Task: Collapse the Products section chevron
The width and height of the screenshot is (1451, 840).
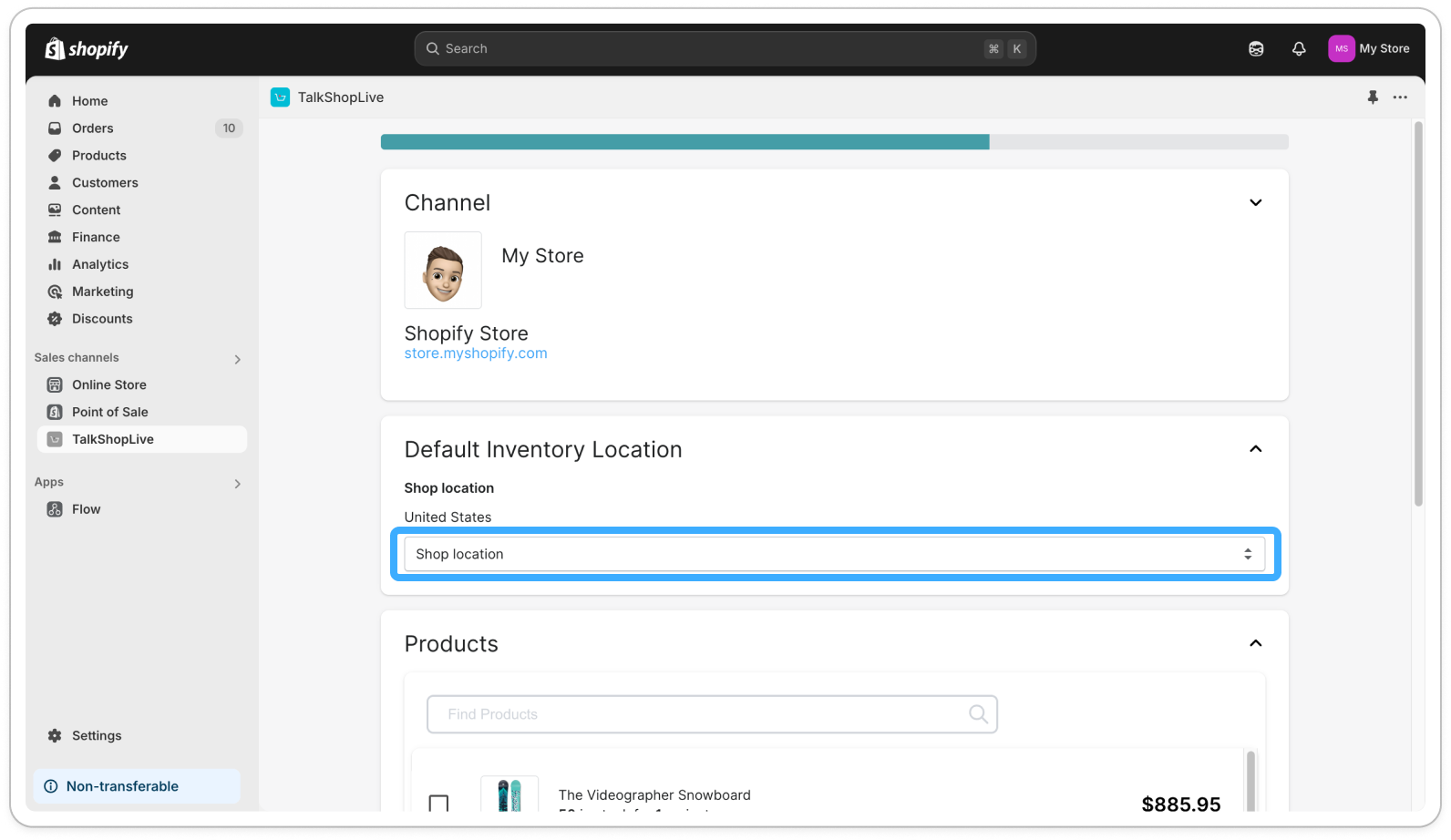Action: click(x=1255, y=643)
